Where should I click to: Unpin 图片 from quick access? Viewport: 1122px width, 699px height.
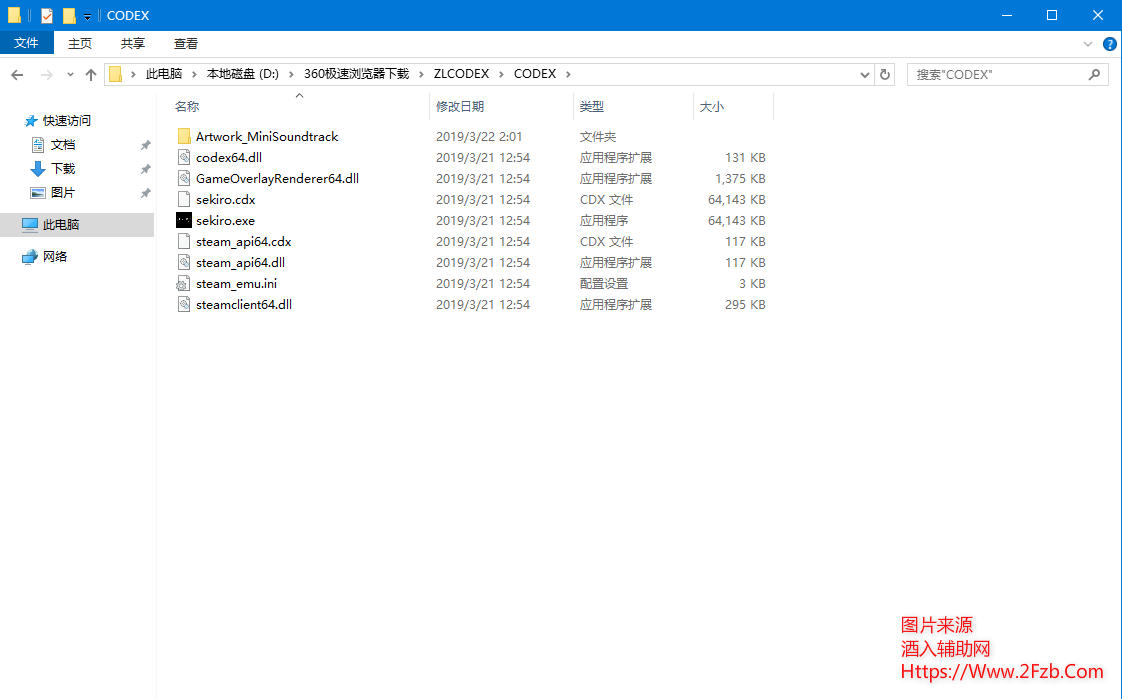[145, 192]
